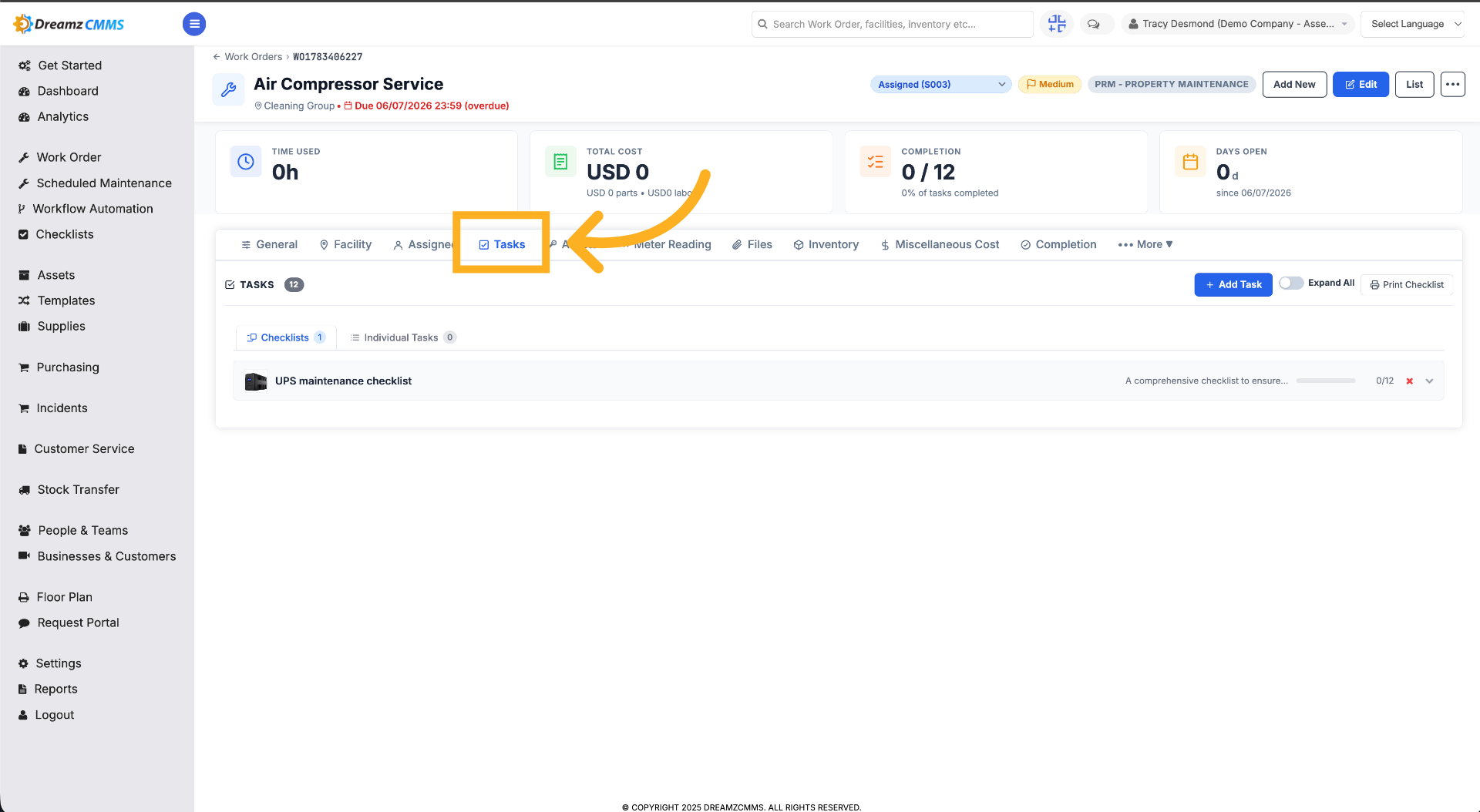
Task: Open Floor Plan from sidebar
Action: [x=64, y=597]
